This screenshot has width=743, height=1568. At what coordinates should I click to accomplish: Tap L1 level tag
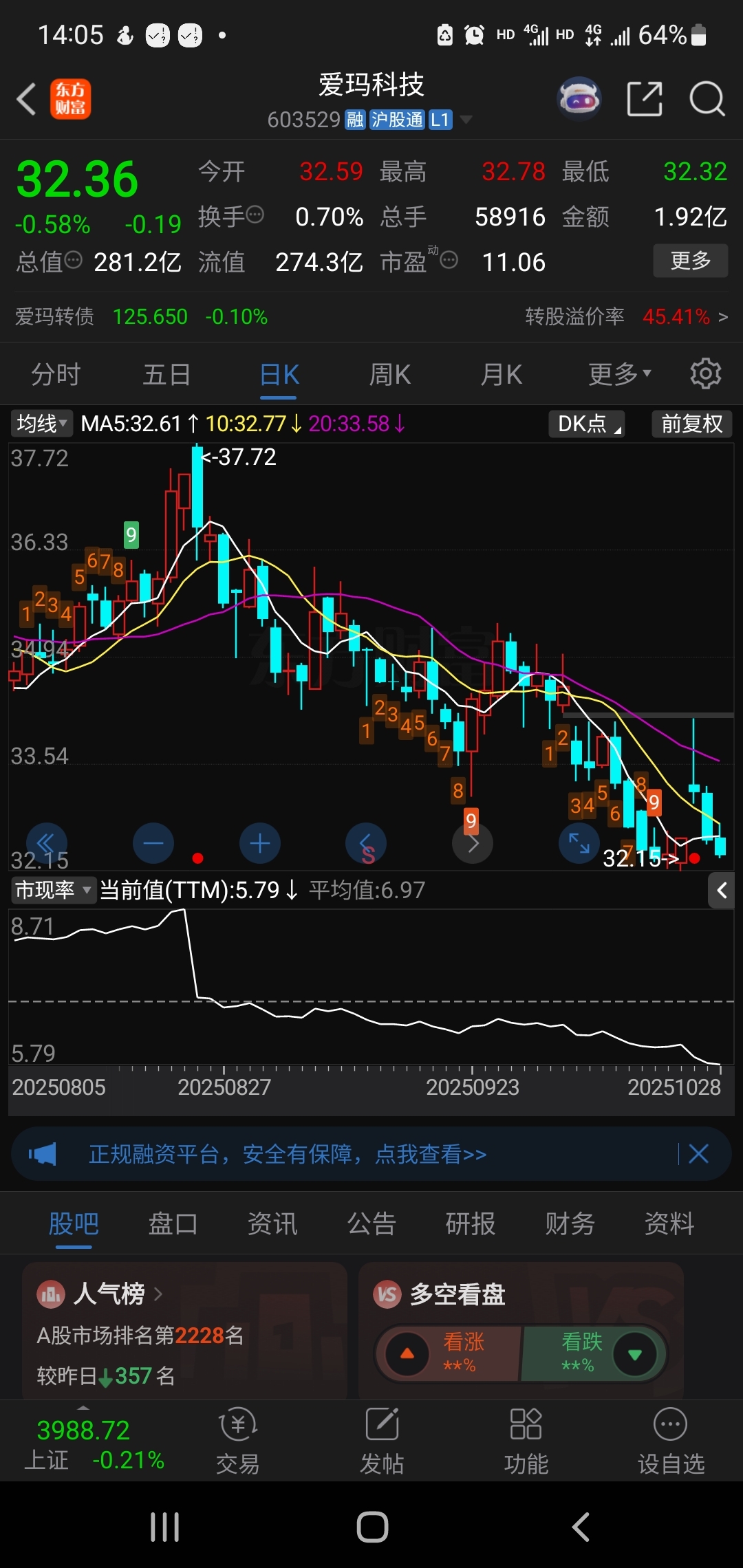point(440,120)
